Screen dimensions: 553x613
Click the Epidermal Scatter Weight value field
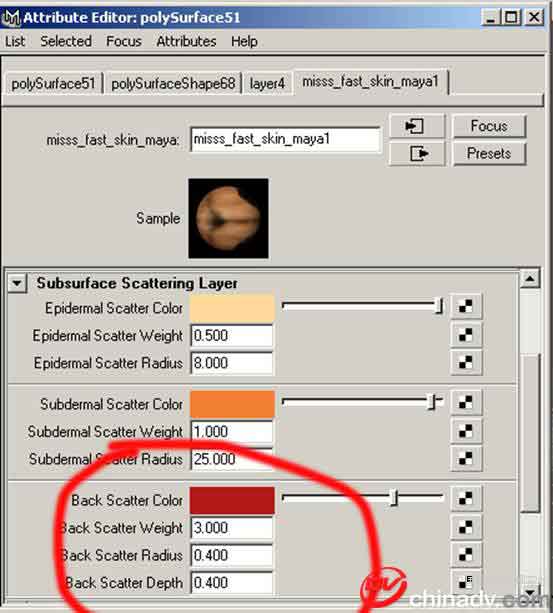(232, 336)
